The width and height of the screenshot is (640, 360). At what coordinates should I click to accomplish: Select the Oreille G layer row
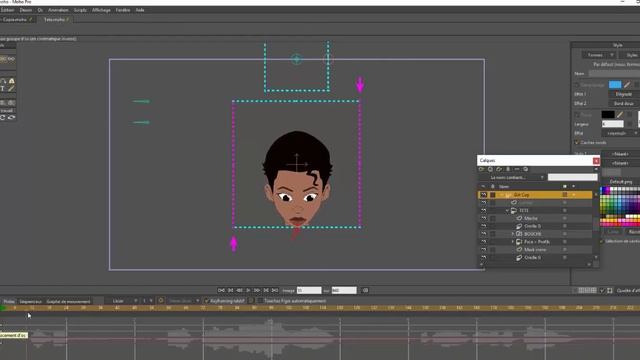[535, 258]
